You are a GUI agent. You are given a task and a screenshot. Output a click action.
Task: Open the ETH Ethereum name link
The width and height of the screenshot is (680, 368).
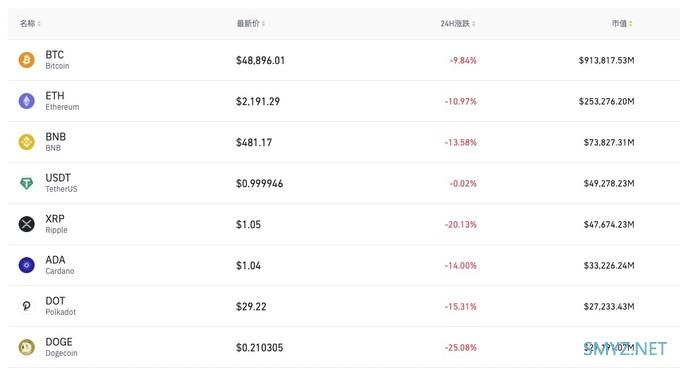[x=62, y=101]
